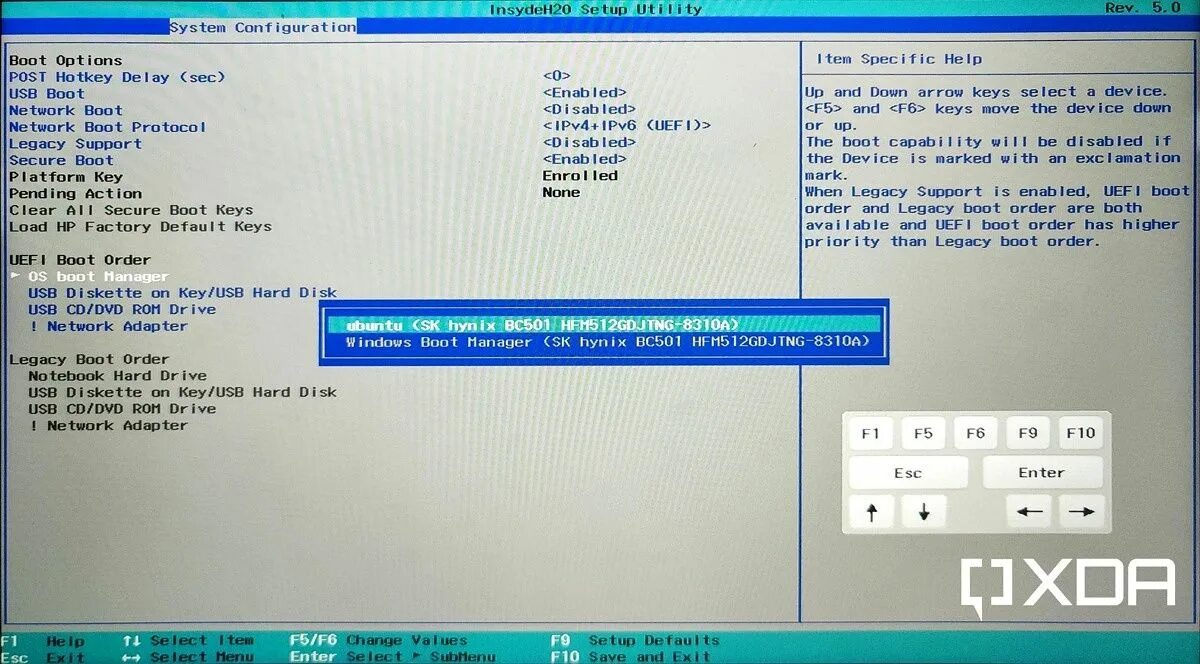Disable the USB Boot option
The image size is (1200, 664).
coord(45,93)
